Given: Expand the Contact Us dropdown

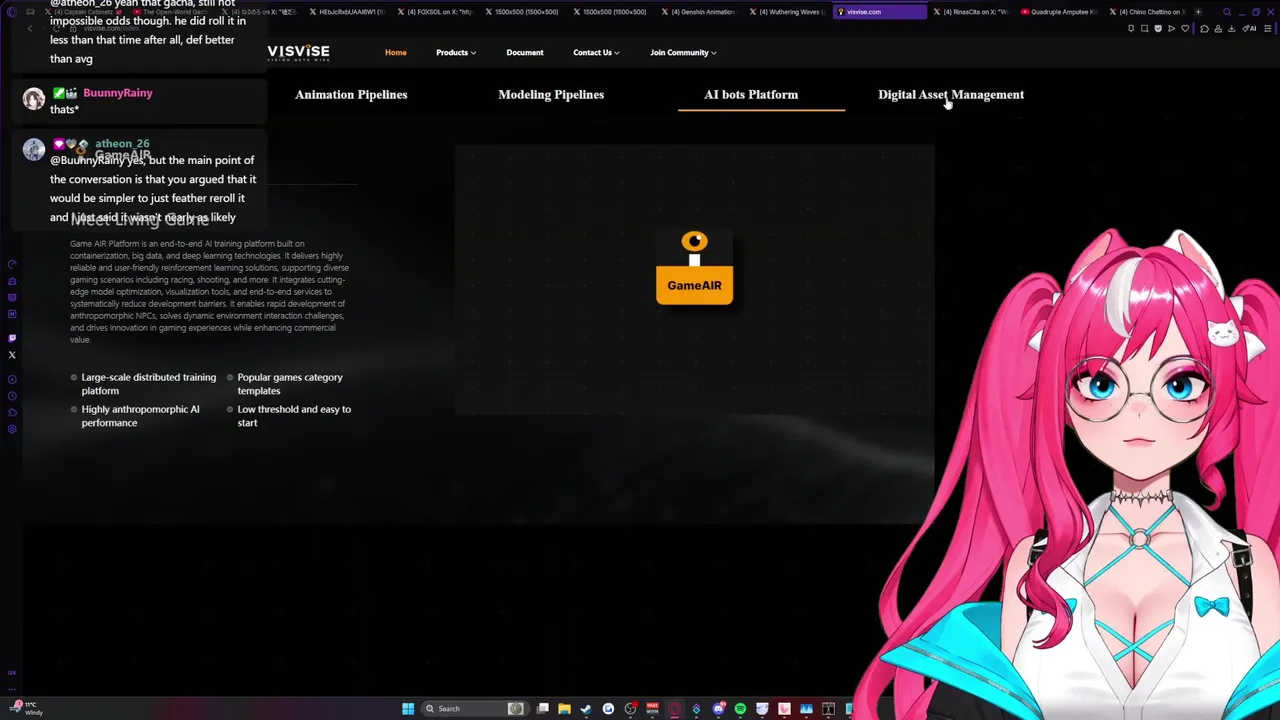Looking at the screenshot, I should pyautogui.click(x=596, y=52).
